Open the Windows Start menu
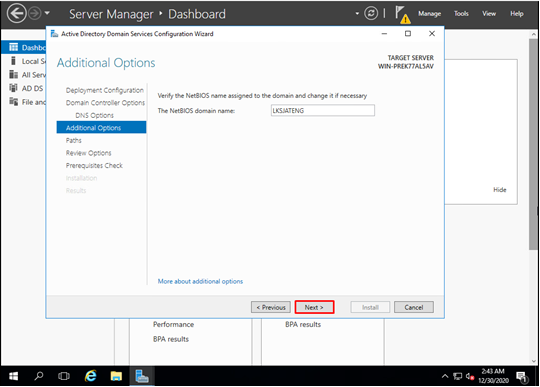The width and height of the screenshot is (540, 387). (13, 376)
